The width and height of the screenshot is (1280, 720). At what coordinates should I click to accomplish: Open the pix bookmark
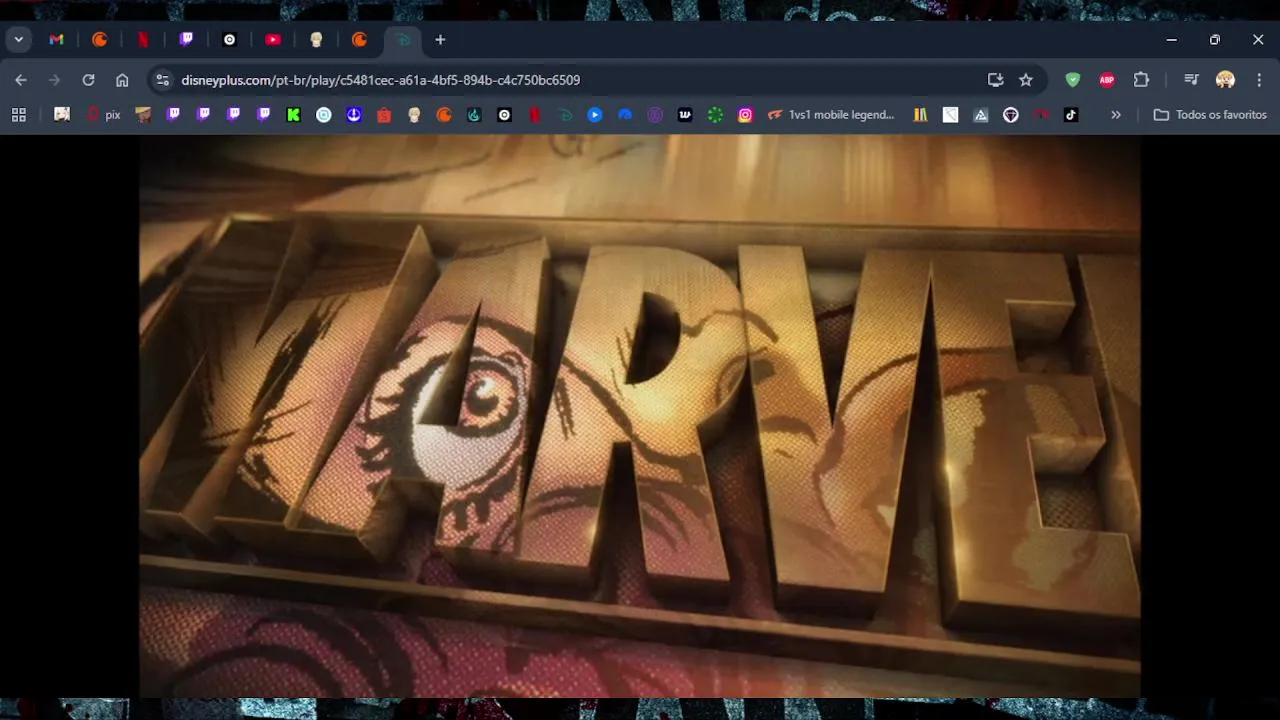103,115
